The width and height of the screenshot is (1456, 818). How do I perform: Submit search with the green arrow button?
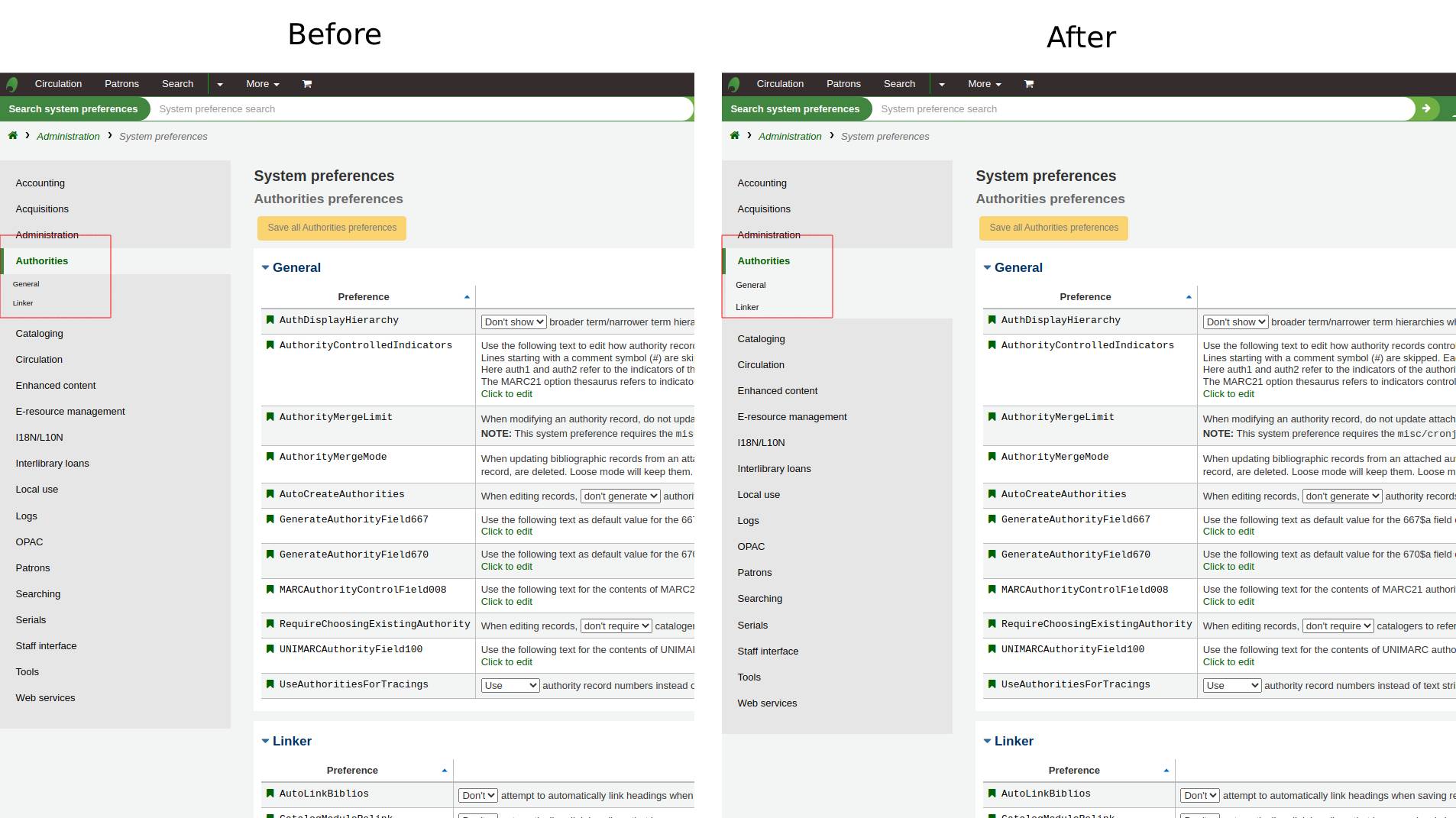tap(1425, 109)
